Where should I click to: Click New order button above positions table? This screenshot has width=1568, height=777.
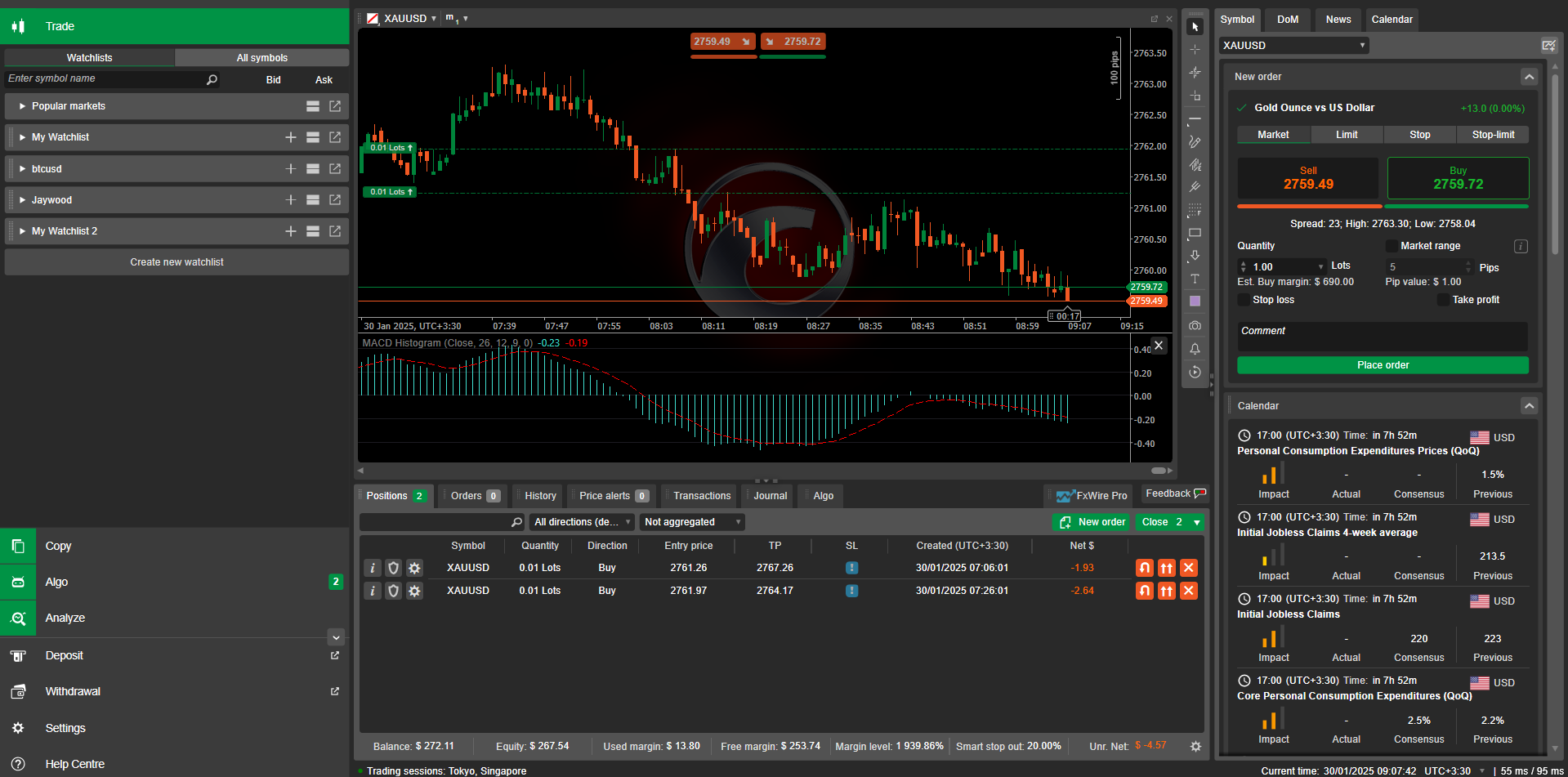point(1092,522)
